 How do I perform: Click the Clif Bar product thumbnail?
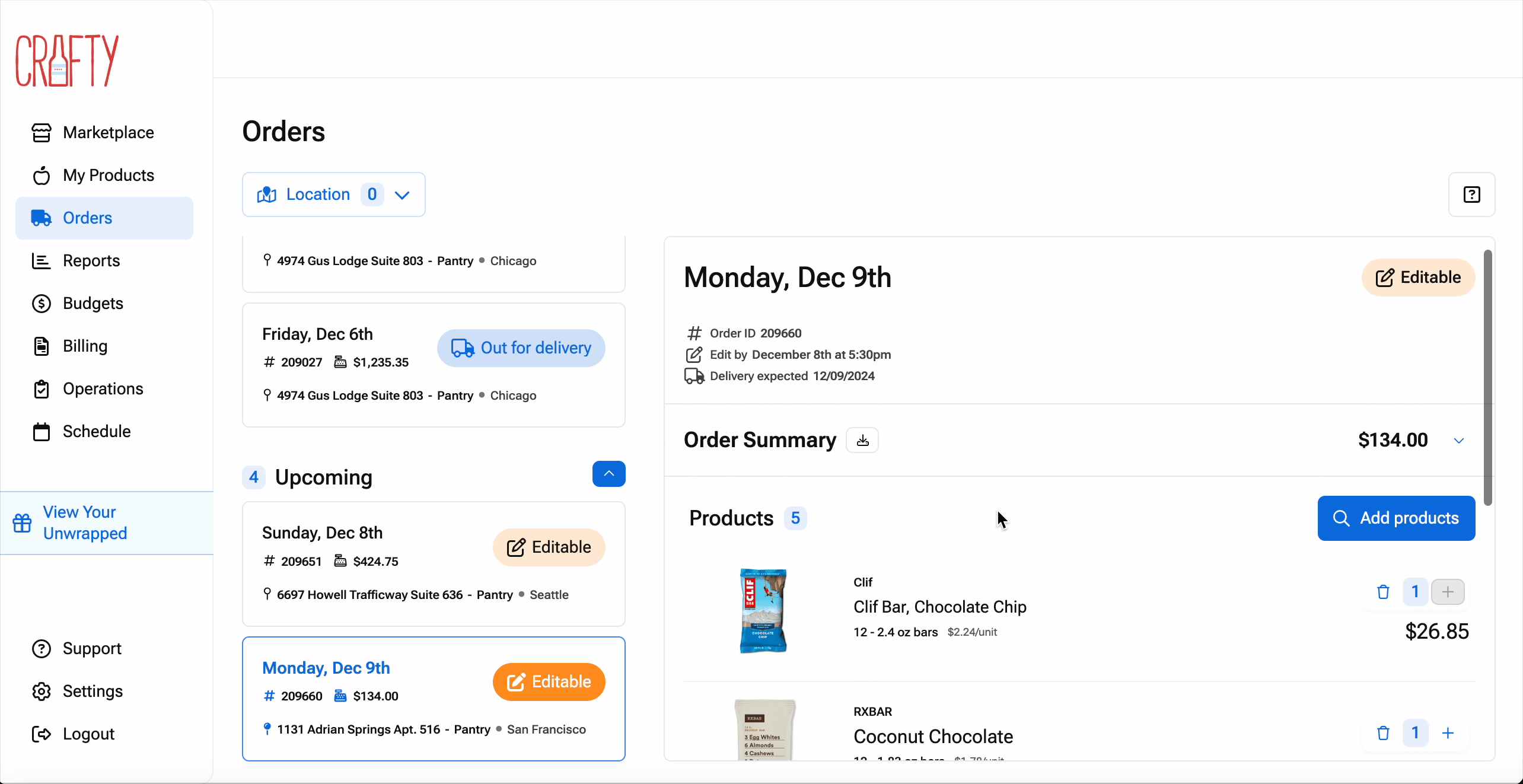click(x=763, y=611)
